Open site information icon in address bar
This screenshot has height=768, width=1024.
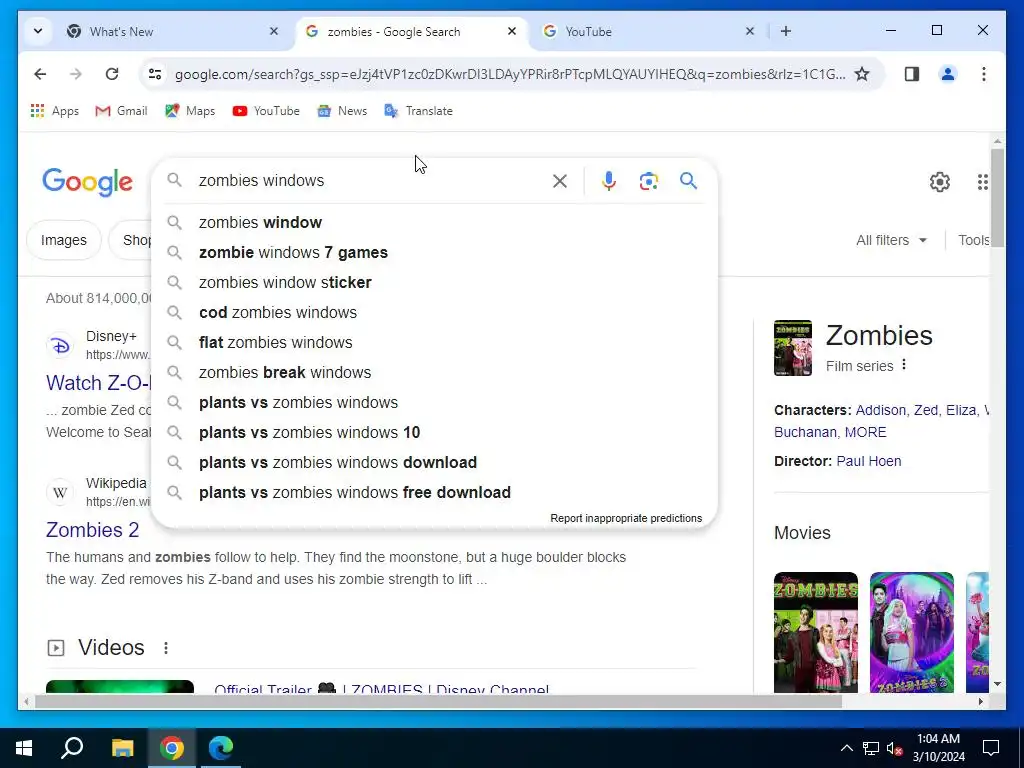(155, 74)
